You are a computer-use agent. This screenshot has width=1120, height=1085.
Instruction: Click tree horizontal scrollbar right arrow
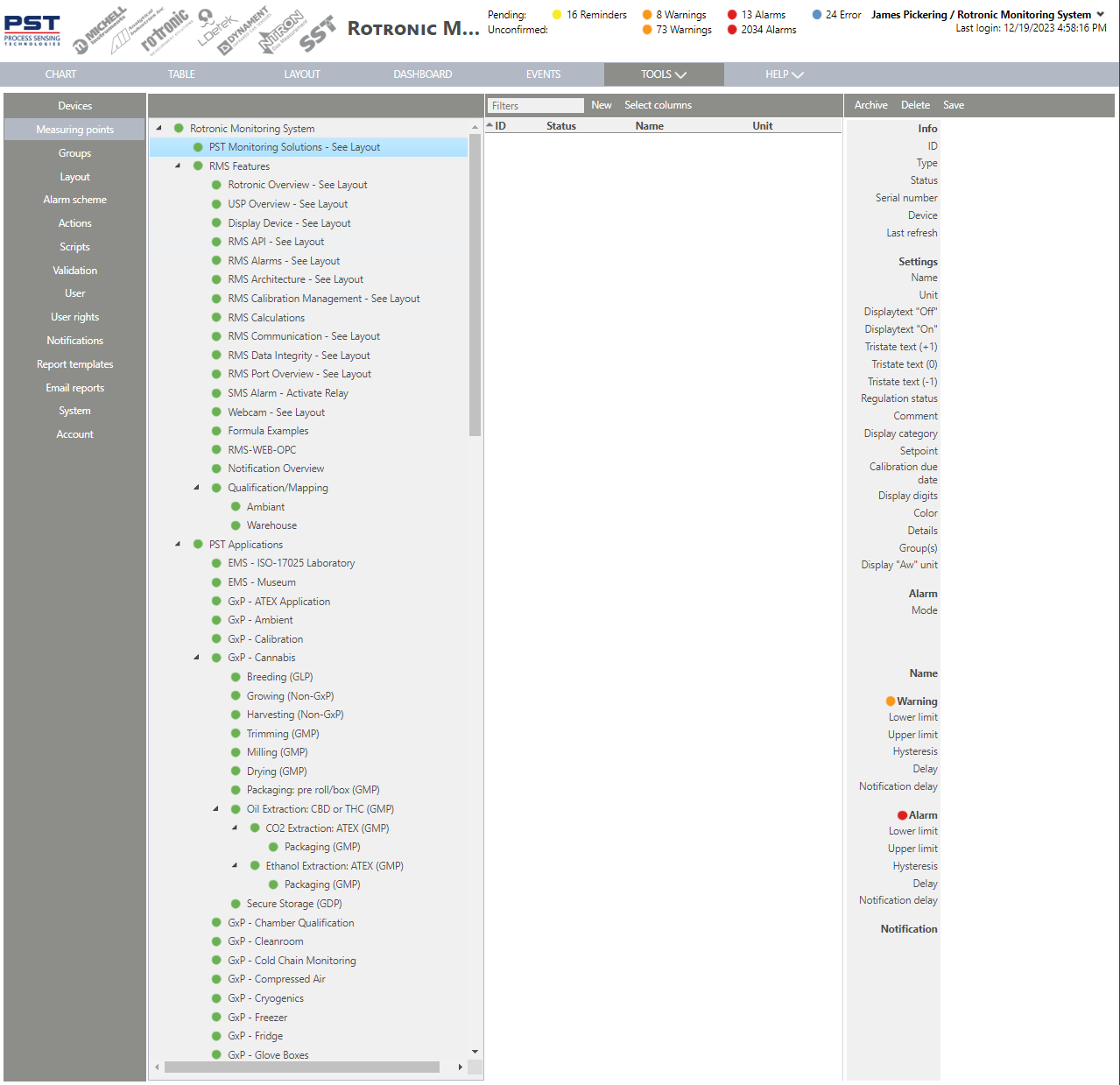pos(461,1067)
